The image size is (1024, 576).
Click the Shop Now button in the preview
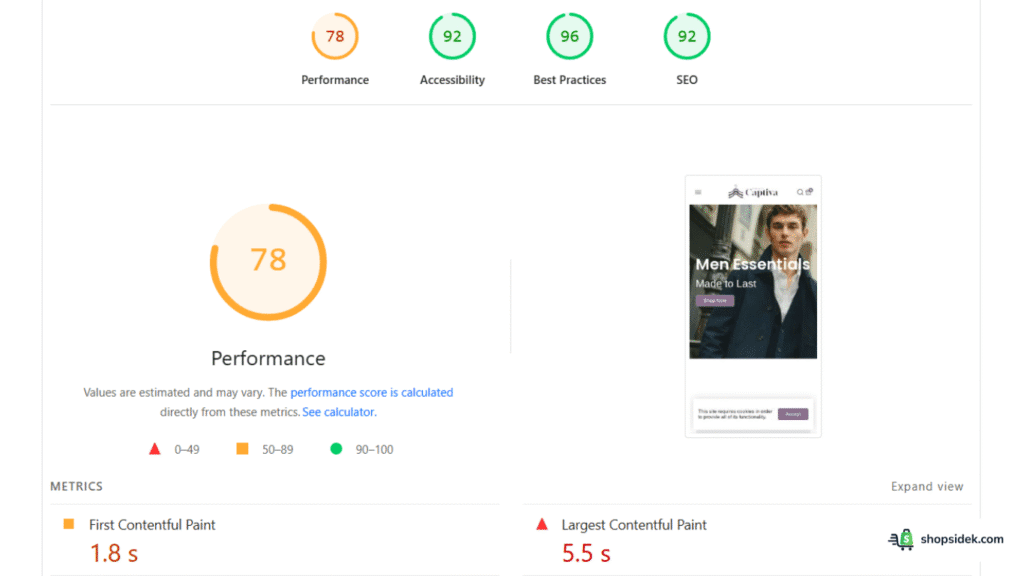(x=714, y=300)
